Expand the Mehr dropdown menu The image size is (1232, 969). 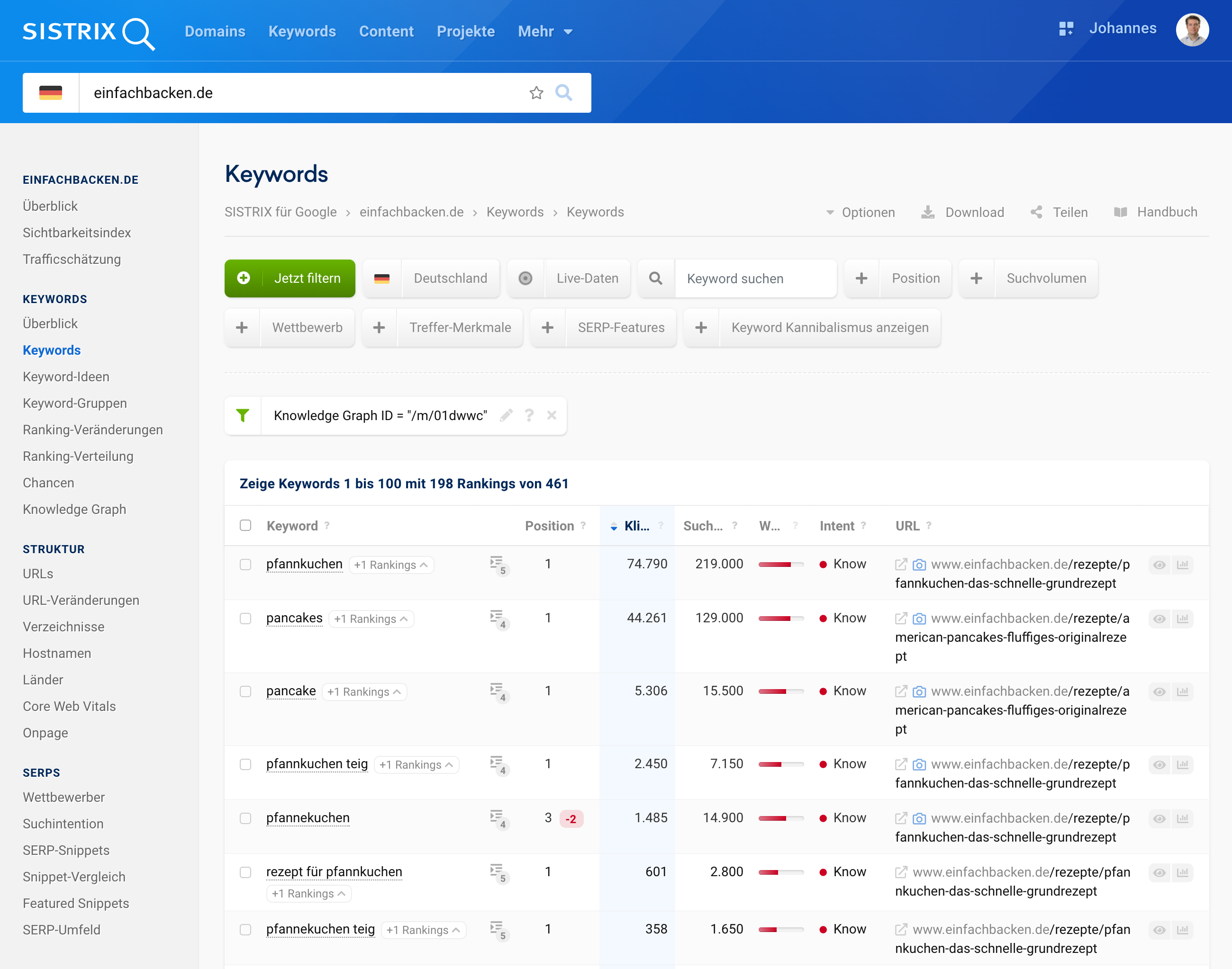tap(545, 31)
